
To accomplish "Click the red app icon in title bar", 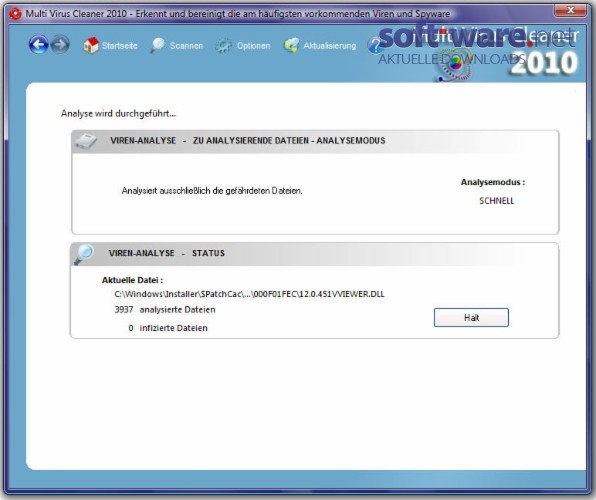I will [x=15, y=14].
